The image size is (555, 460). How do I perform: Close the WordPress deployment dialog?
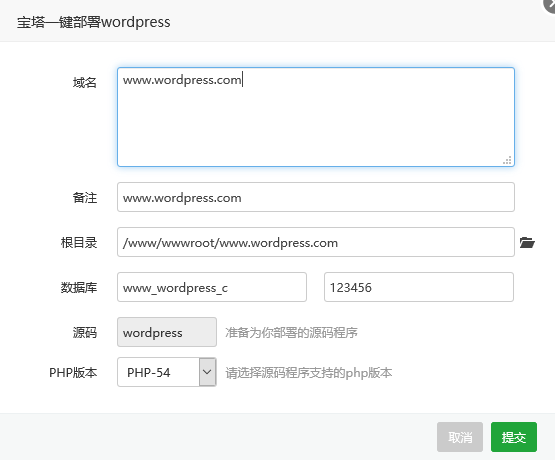click(x=550, y=4)
